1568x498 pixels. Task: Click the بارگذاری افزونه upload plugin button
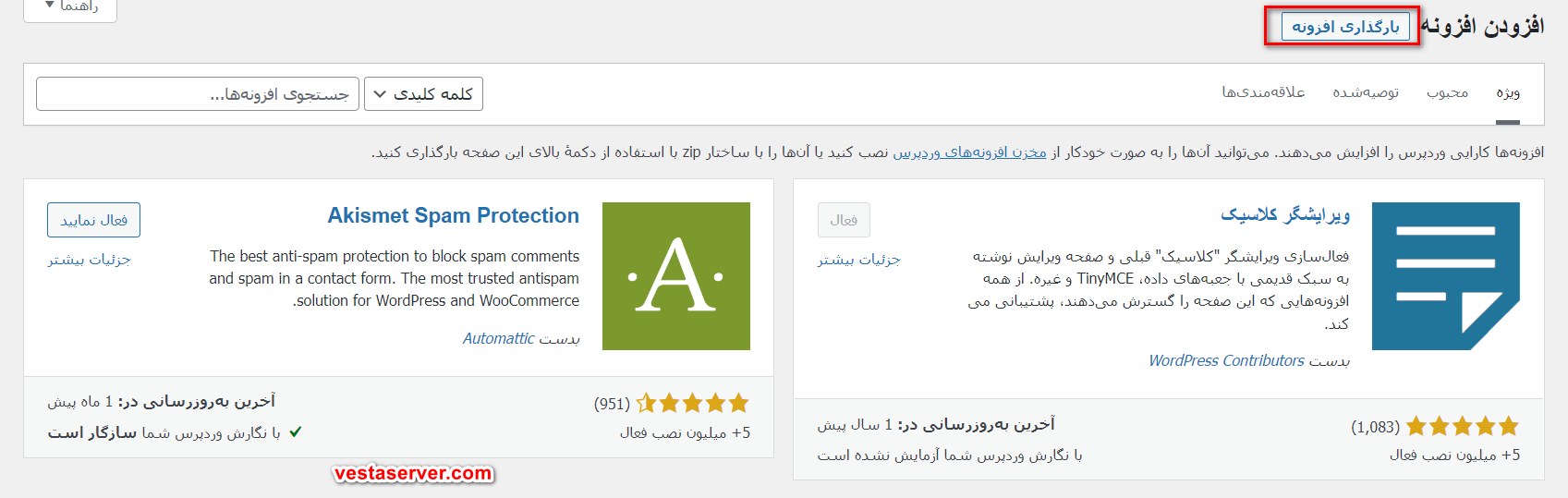(1345, 27)
